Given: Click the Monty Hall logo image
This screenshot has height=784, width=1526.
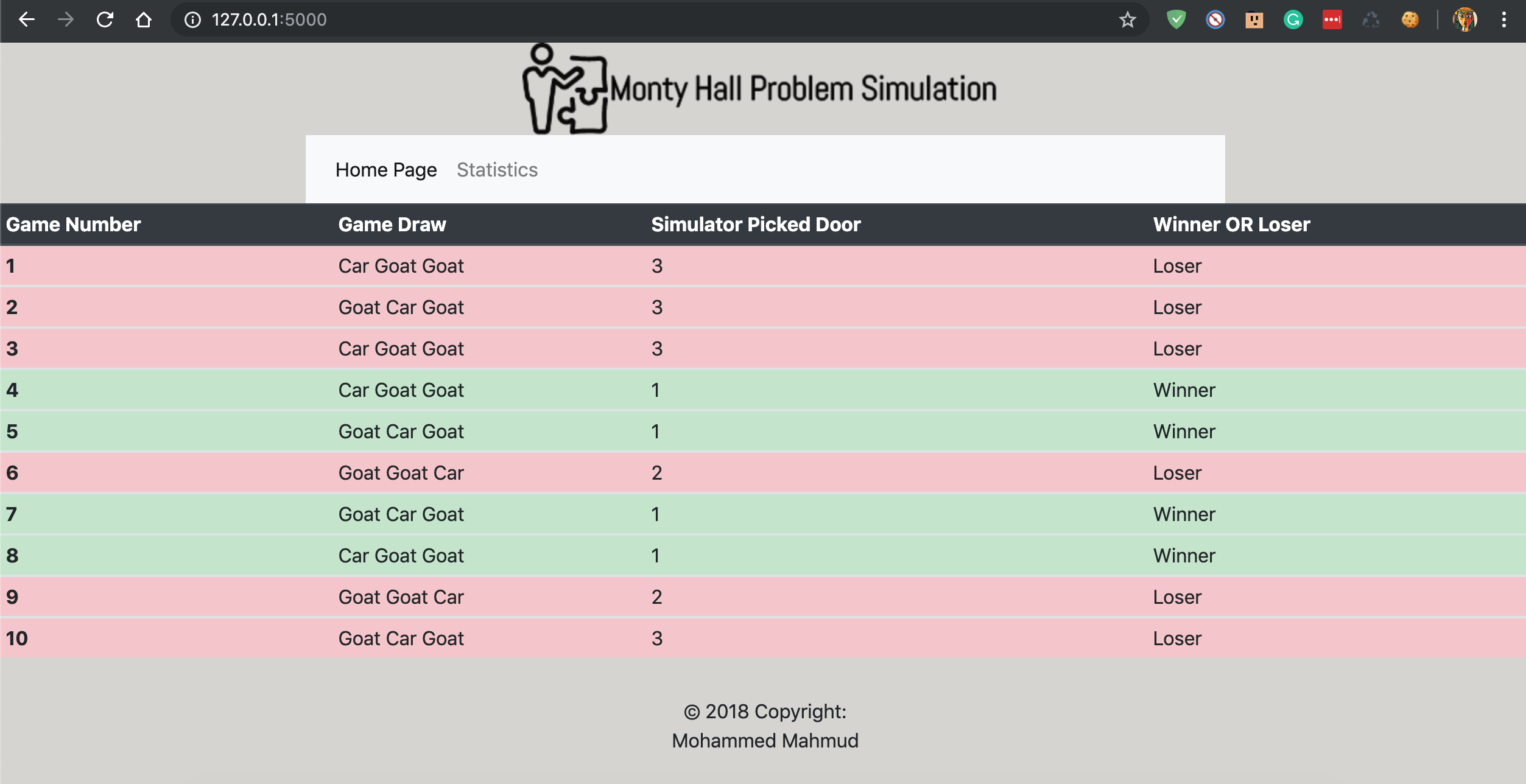Looking at the screenshot, I should [565, 89].
